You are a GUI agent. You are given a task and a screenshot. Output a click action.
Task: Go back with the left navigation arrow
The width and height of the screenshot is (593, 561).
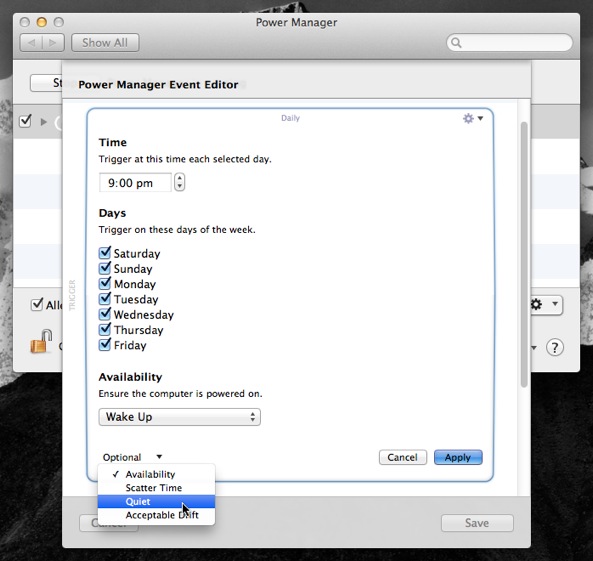click(x=31, y=43)
